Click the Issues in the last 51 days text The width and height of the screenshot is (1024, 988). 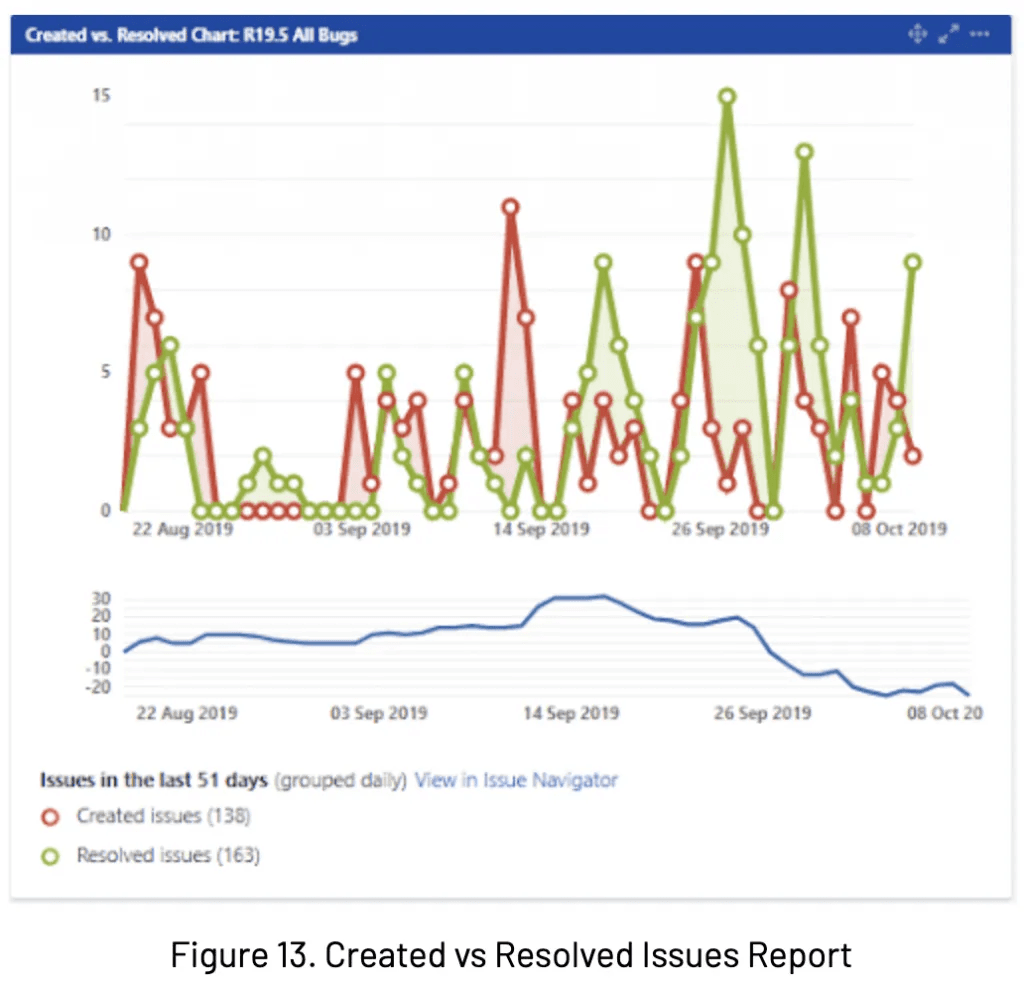154,780
